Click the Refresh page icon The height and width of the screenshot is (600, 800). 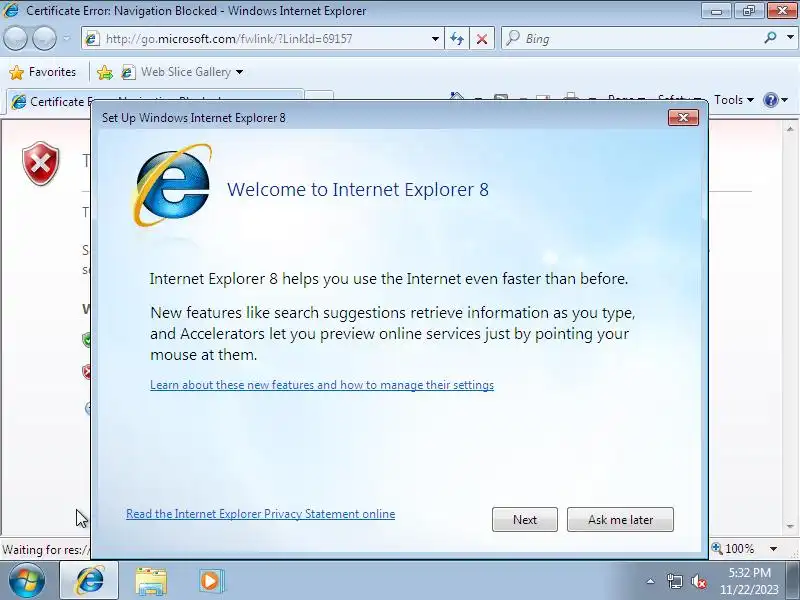(457, 39)
